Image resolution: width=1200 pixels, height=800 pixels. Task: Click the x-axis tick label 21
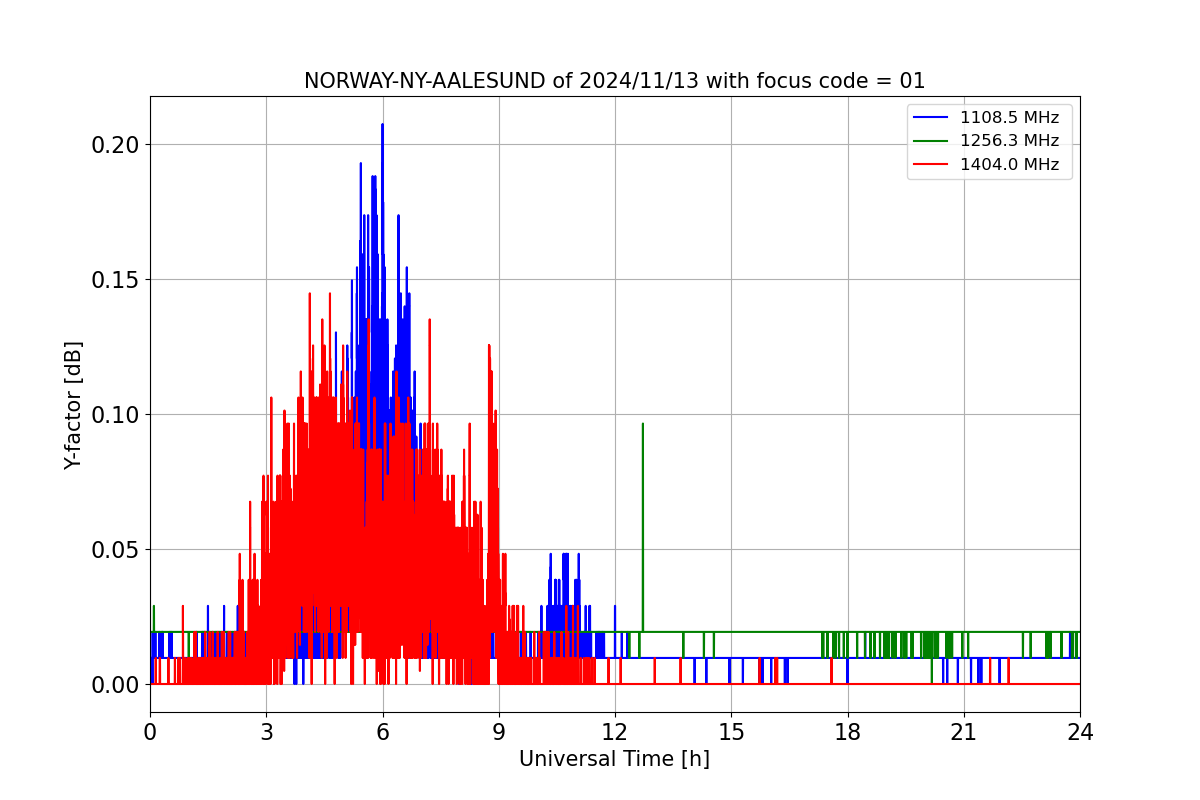click(x=964, y=731)
